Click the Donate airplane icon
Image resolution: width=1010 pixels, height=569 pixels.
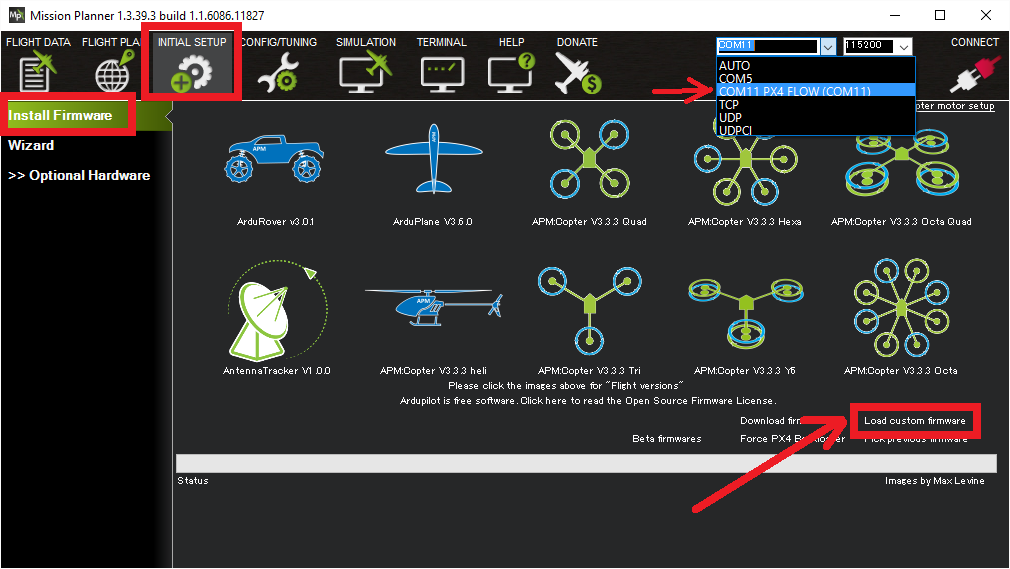(577, 74)
